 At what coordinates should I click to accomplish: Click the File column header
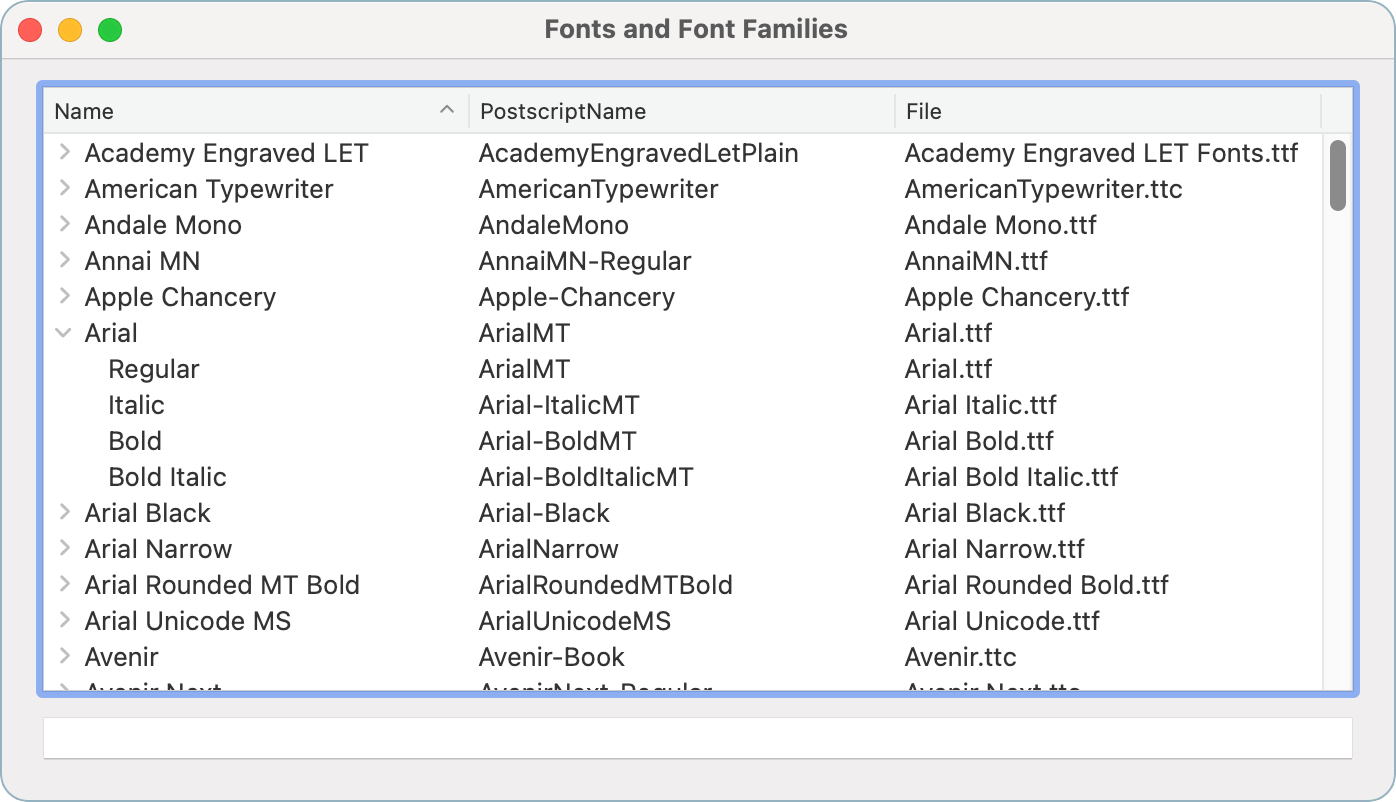click(x=1108, y=111)
